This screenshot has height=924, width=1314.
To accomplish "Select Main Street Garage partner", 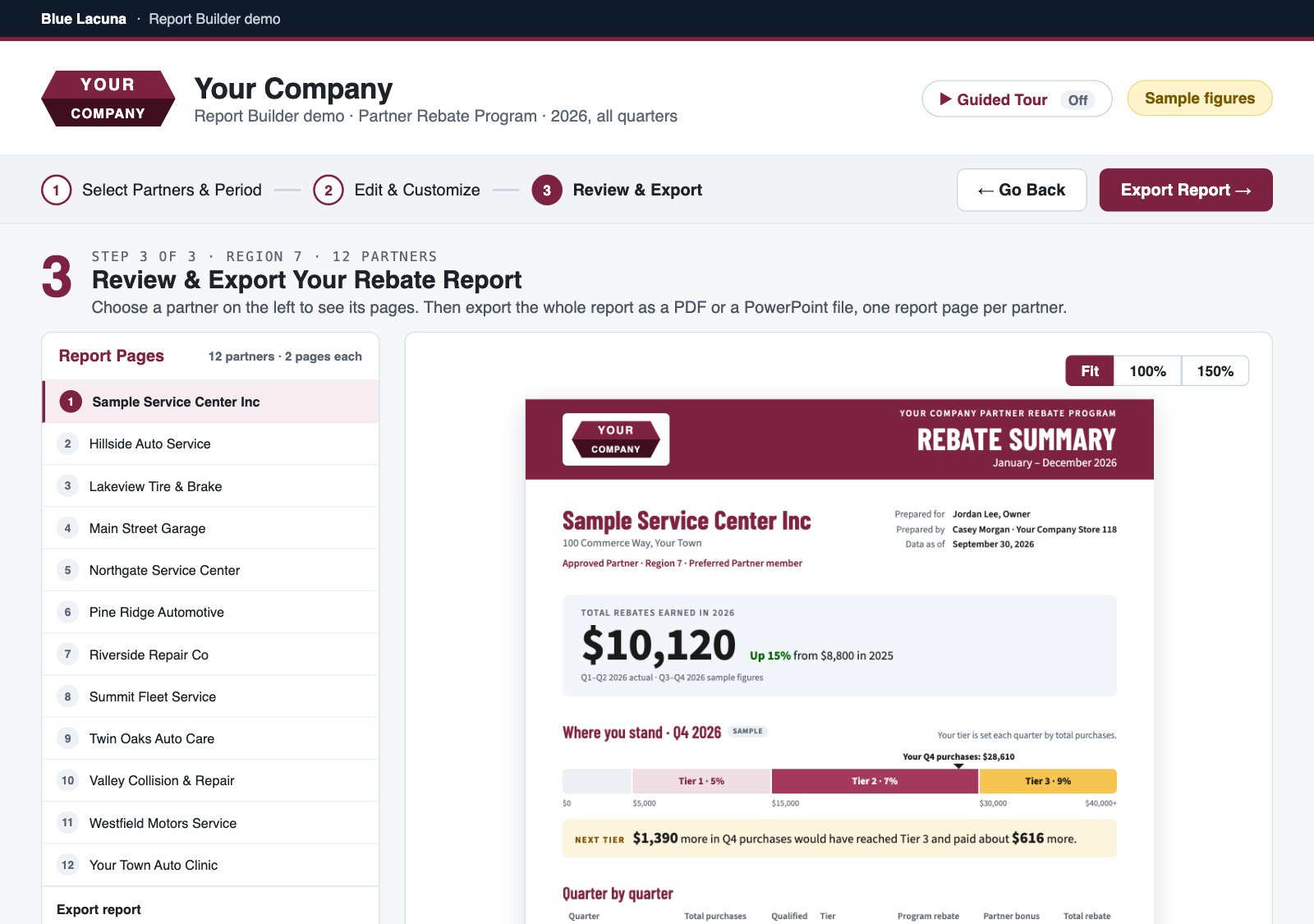I will click(211, 528).
